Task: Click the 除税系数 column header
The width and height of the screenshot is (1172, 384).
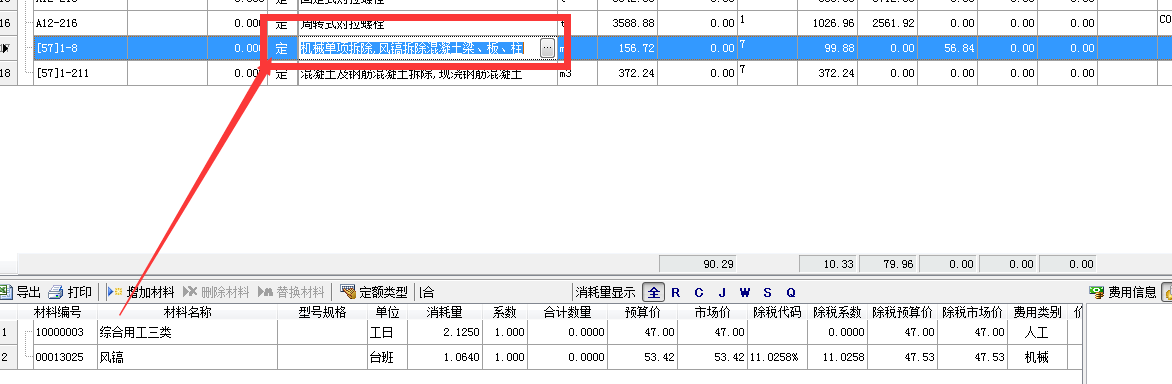Action: [838, 312]
